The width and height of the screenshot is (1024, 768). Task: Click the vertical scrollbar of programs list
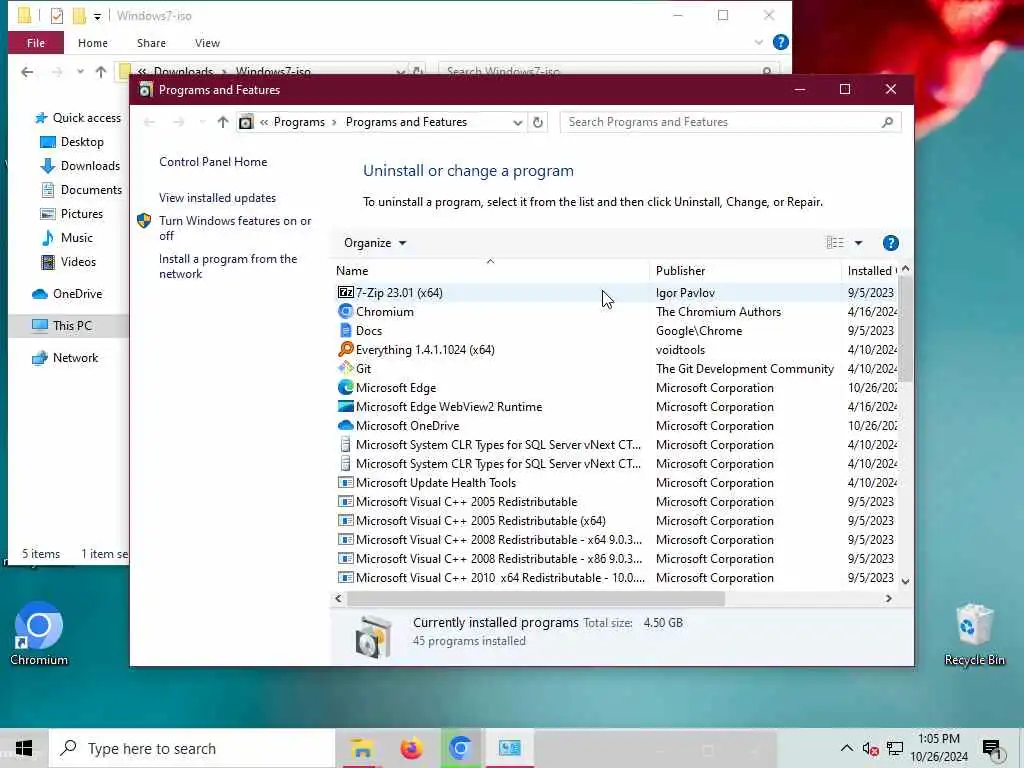905,328
